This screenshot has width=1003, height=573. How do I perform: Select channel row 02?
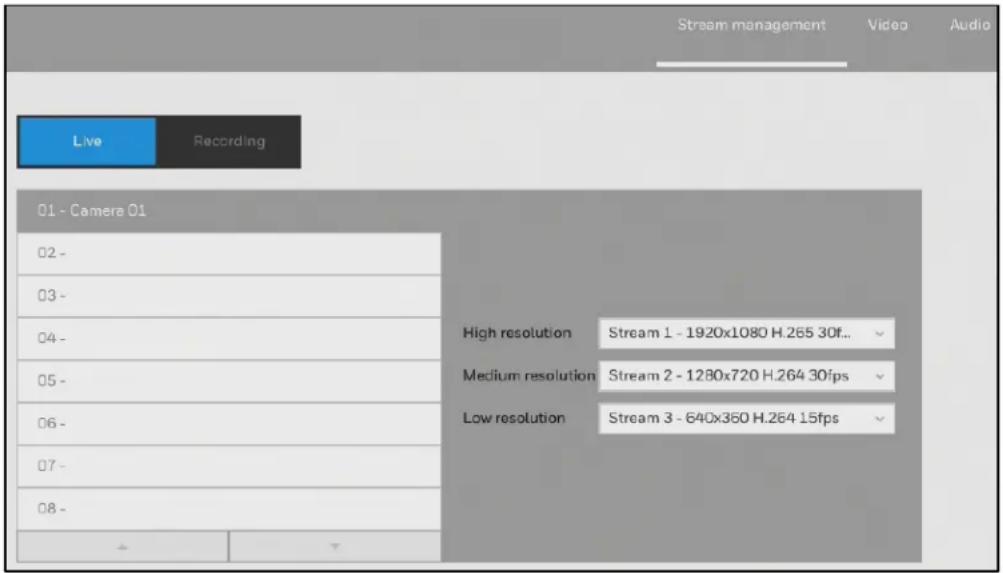(229, 254)
